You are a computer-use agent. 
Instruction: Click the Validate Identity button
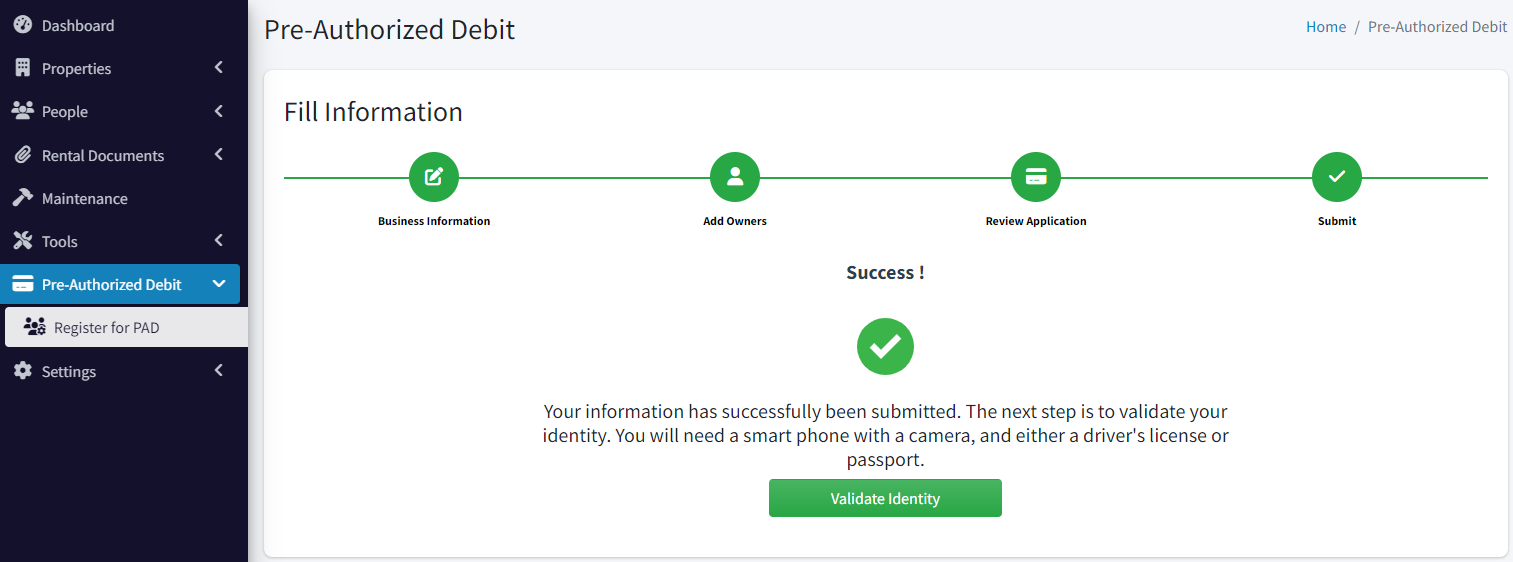[885, 498]
